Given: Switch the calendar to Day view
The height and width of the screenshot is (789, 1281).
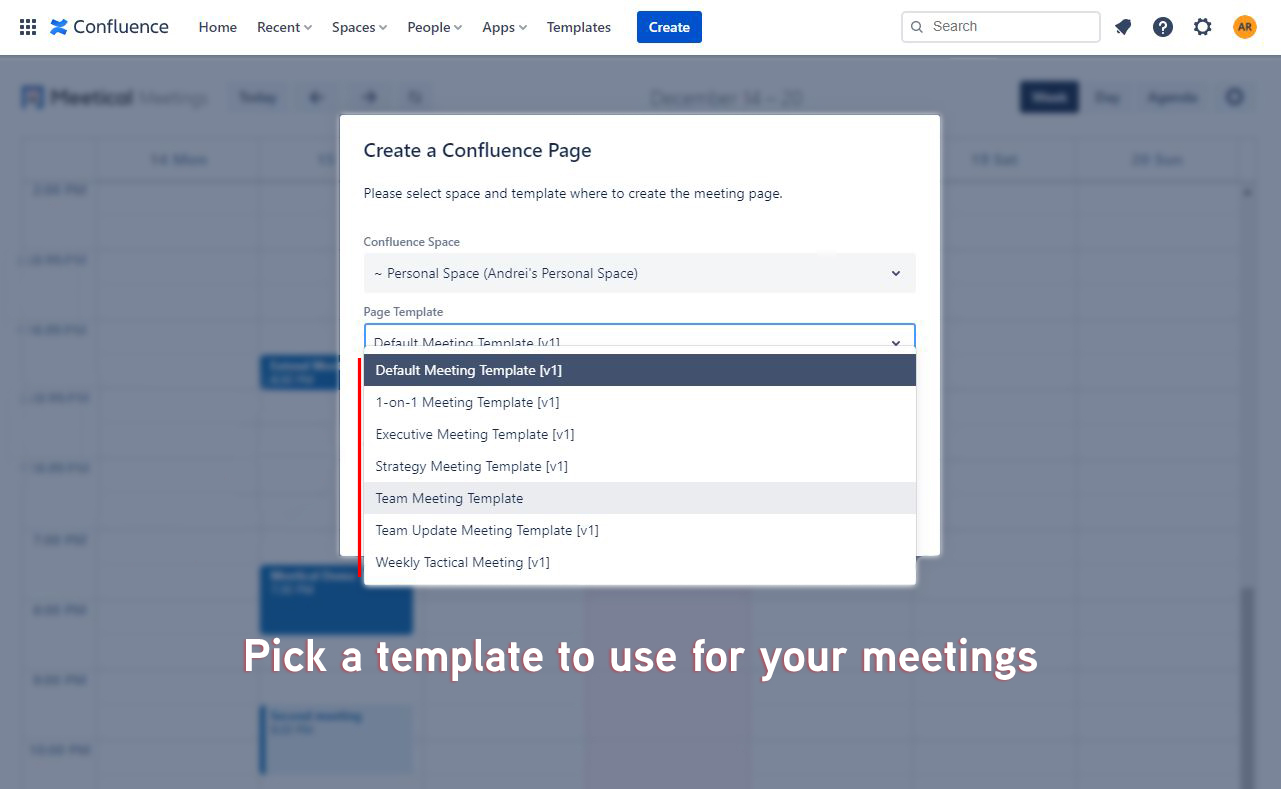Looking at the screenshot, I should 1107,97.
